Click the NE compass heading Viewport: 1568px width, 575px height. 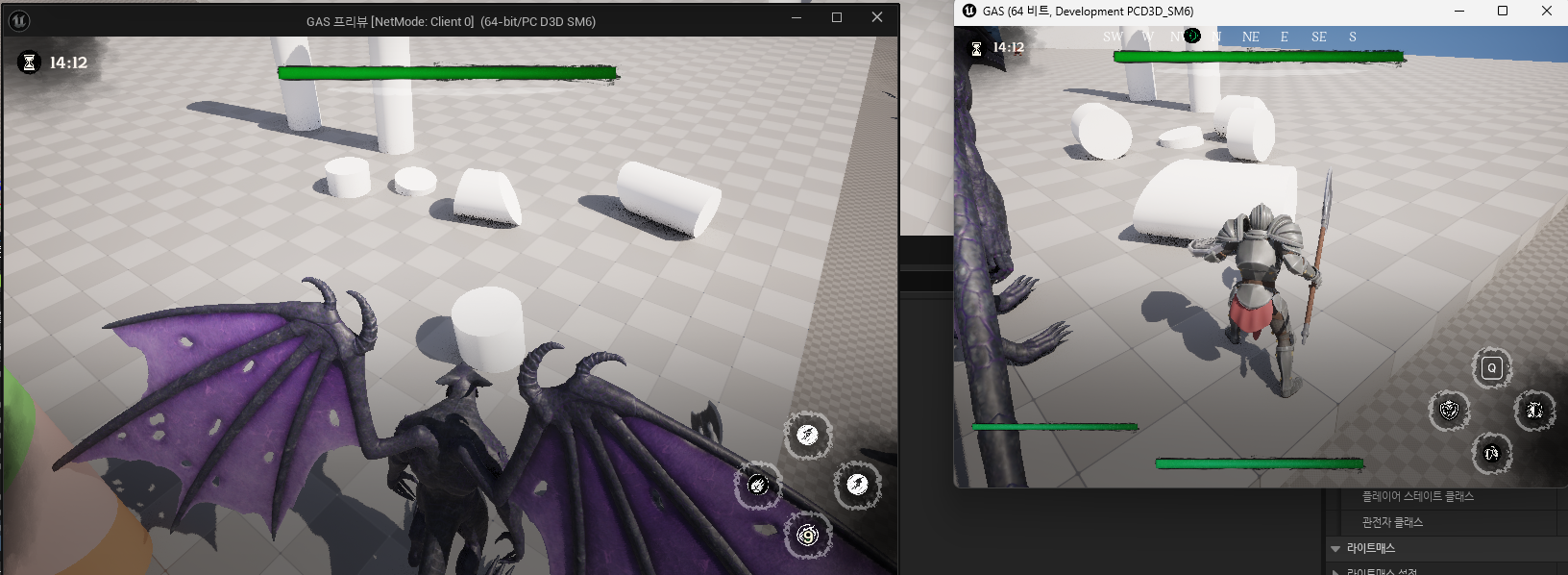(x=1250, y=37)
